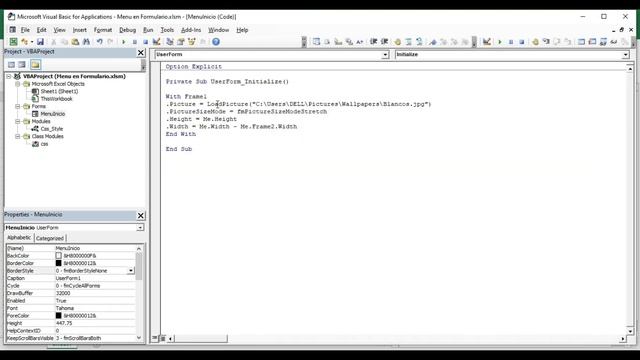
Task: Click the BackColor white color swatch
Action: click(x=58, y=256)
